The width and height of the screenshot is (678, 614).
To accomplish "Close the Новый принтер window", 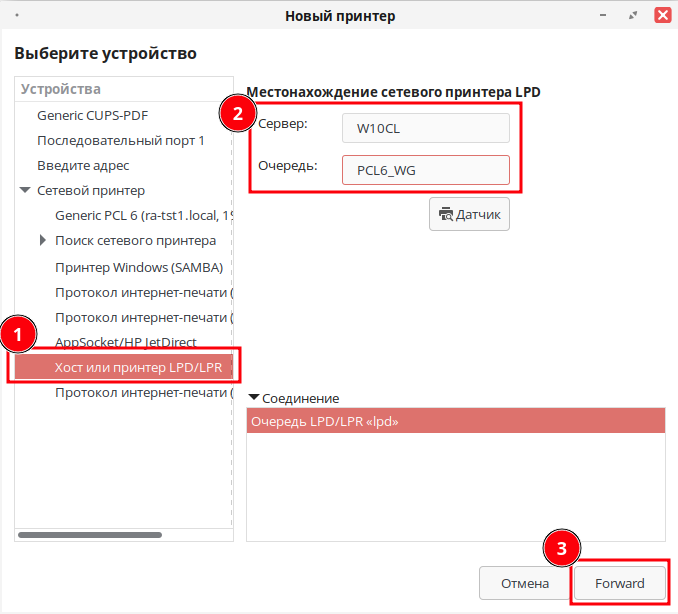I will coord(662,15).
